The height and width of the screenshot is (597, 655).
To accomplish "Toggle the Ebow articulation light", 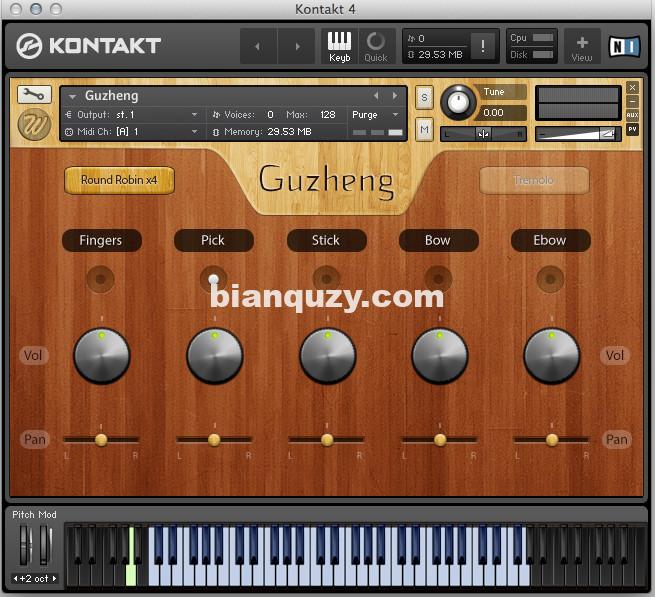I will coord(550,279).
